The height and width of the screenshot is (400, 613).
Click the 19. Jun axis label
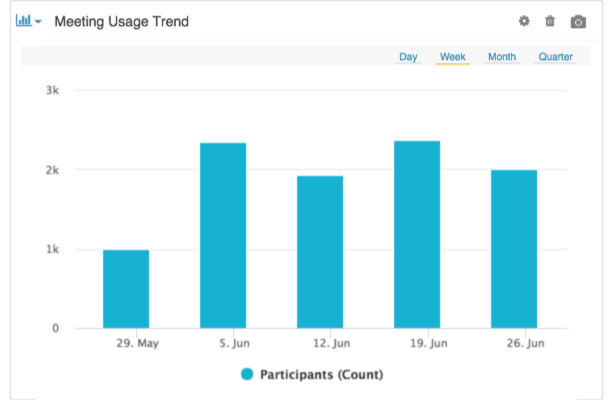click(428, 343)
